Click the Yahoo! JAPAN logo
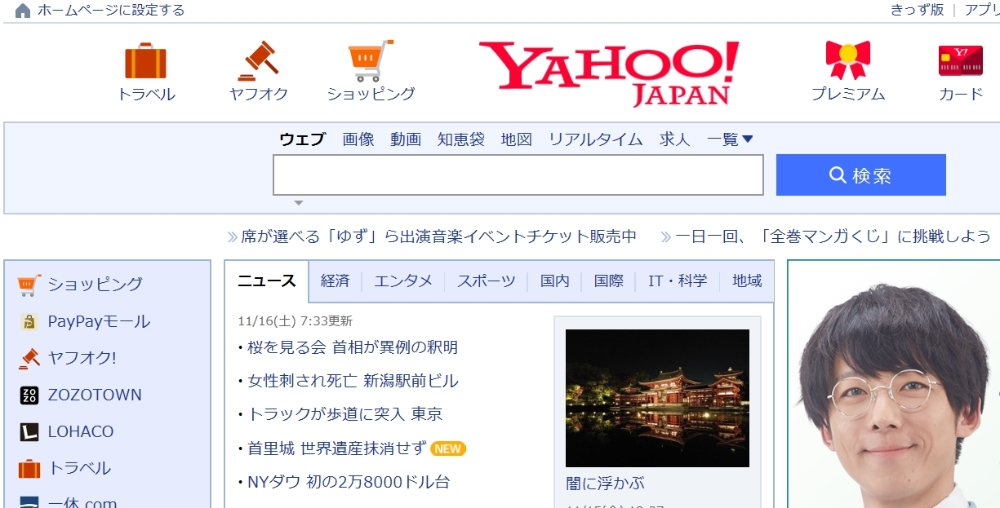1000x508 pixels. click(609, 73)
